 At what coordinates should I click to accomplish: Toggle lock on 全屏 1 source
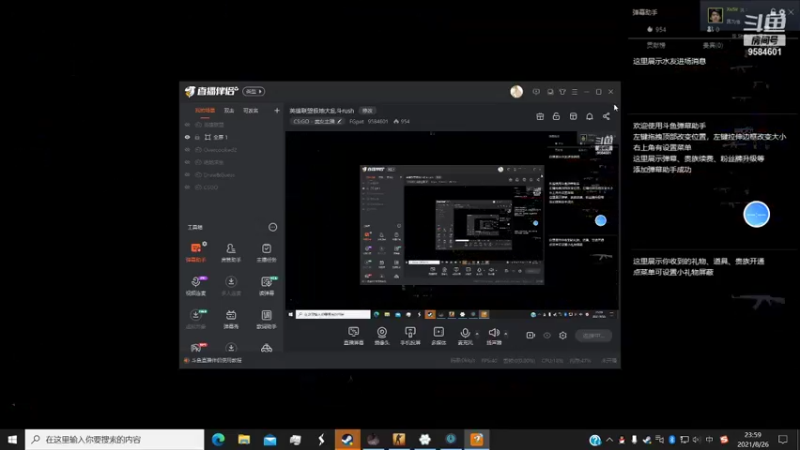coord(197,137)
